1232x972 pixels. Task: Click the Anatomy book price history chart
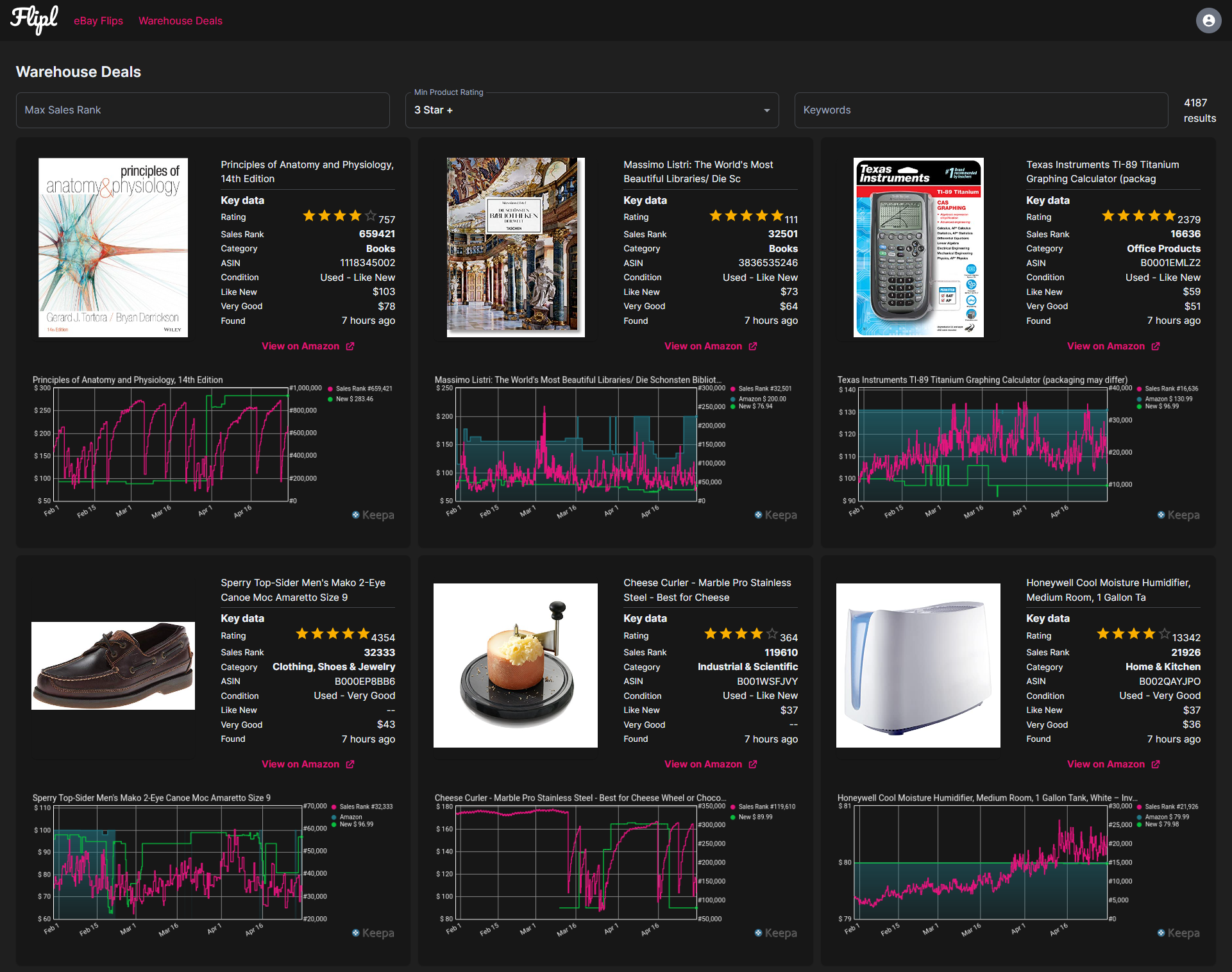pos(171,444)
